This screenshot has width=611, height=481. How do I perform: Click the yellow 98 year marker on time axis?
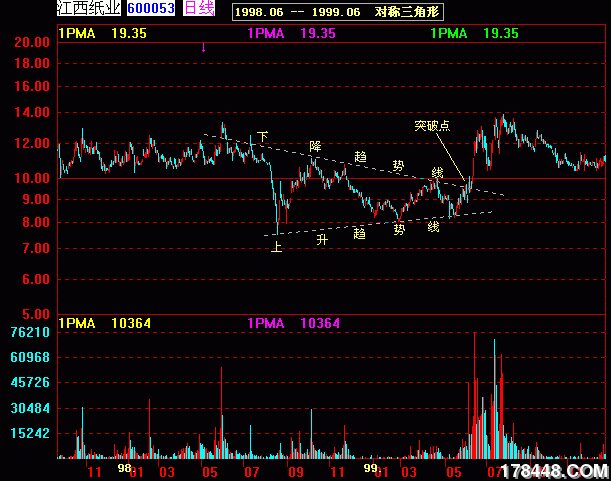pyautogui.click(x=124, y=467)
